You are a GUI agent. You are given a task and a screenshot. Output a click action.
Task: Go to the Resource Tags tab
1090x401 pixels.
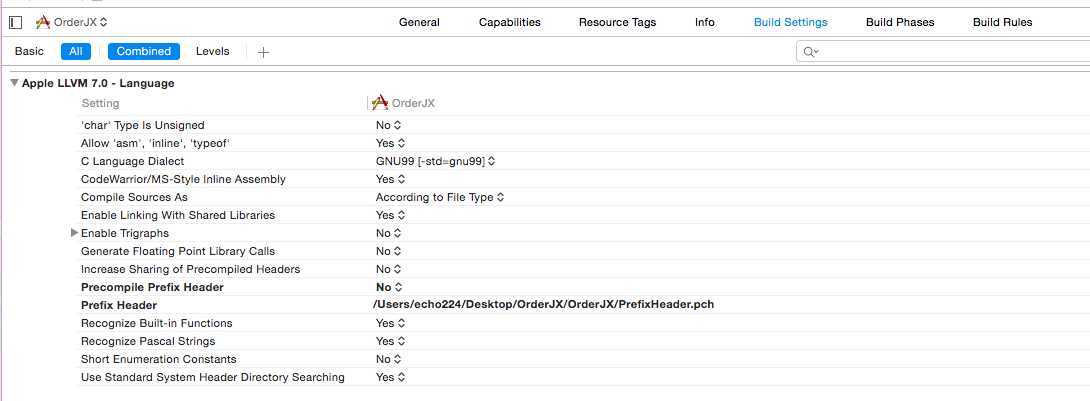tap(617, 22)
